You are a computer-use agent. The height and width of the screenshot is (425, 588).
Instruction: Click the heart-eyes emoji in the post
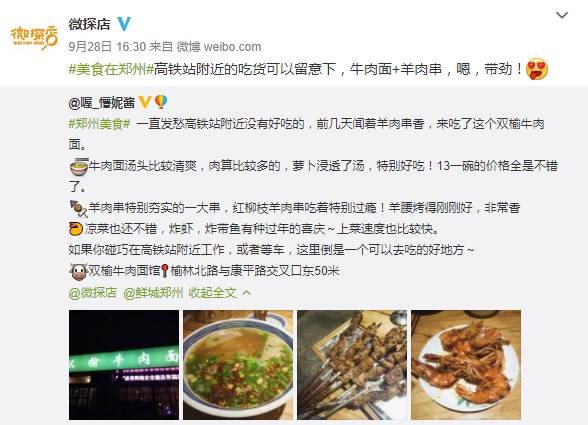[537, 69]
